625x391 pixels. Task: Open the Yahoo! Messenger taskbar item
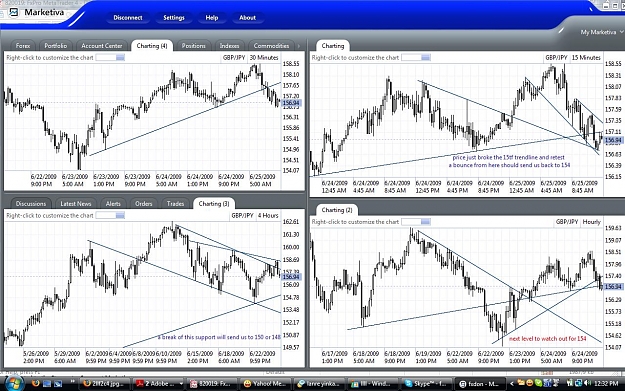[x=266, y=384]
